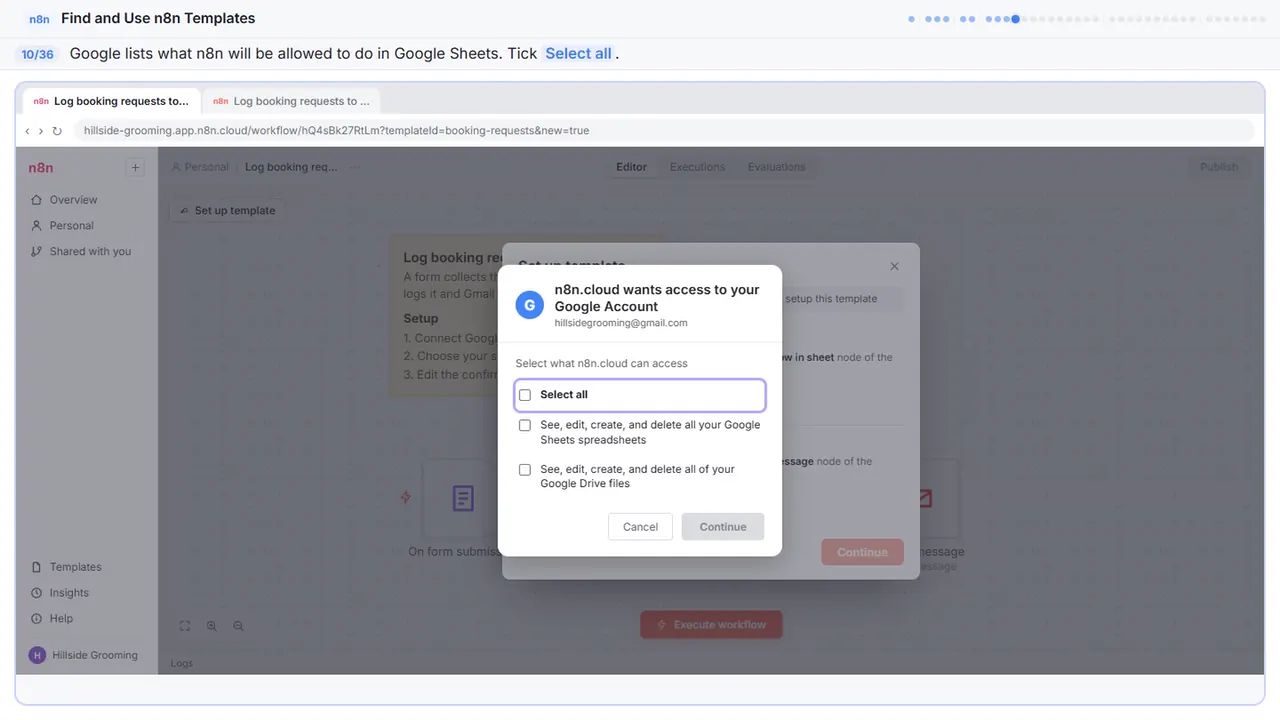The width and height of the screenshot is (1280, 720).
Task: Switch to the Executions tab
Action: click(x=697, y=167)
